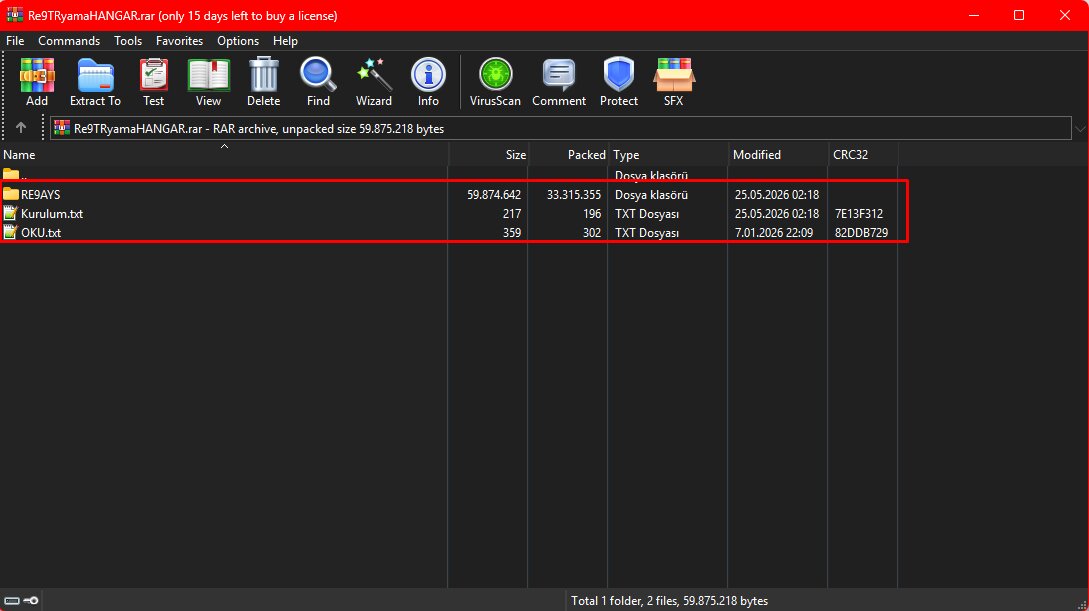This screenshot has width=1089, height=611.
Task: Click Kurulum.txt packed value 196
Action: tap(592, 214)
